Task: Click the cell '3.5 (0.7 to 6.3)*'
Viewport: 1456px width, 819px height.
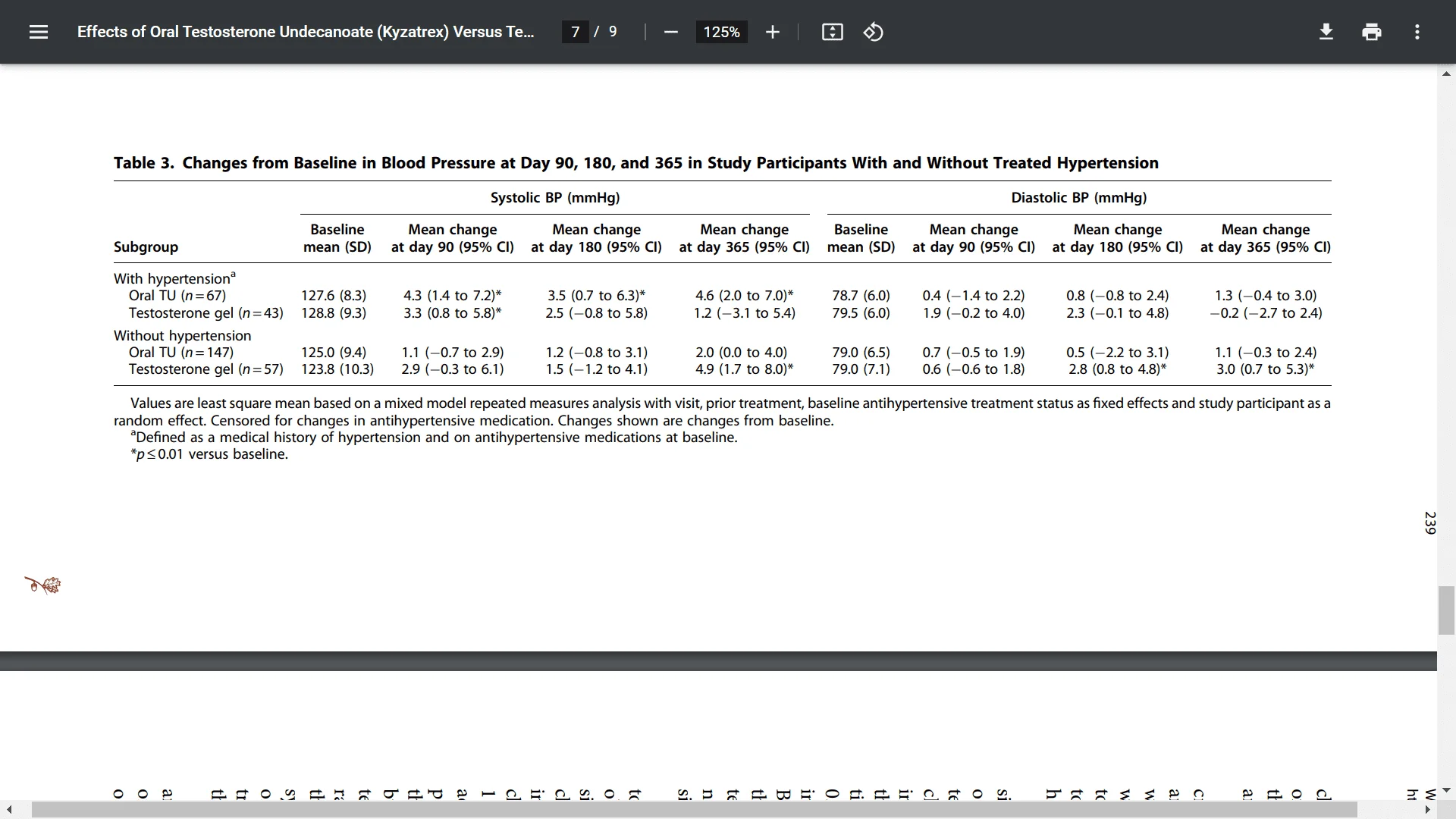Action: point(597,296)
